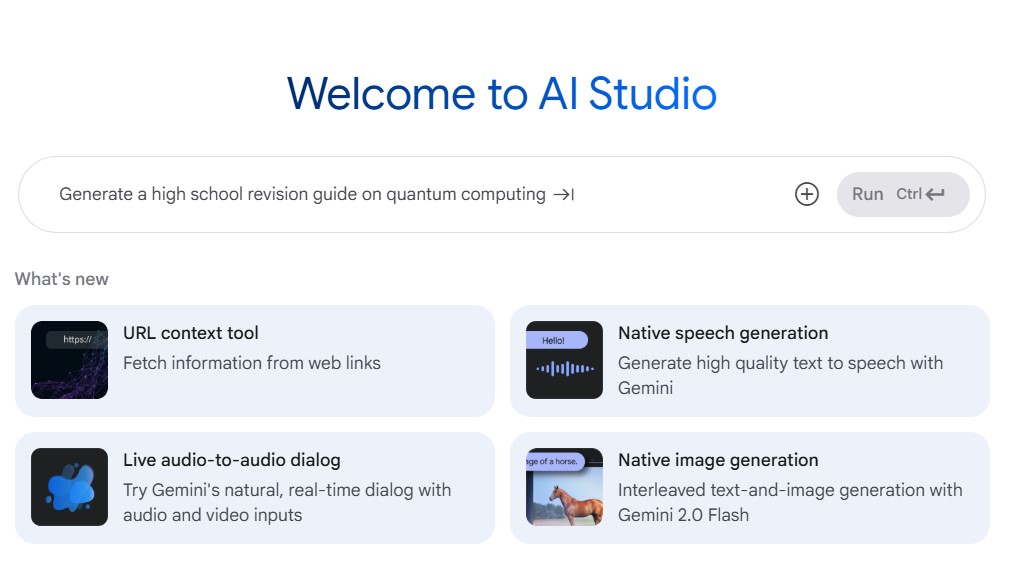The width and height of the screenshot is (1010, 583).
Task: Click the What's new section label
Action: coord(60,279)
